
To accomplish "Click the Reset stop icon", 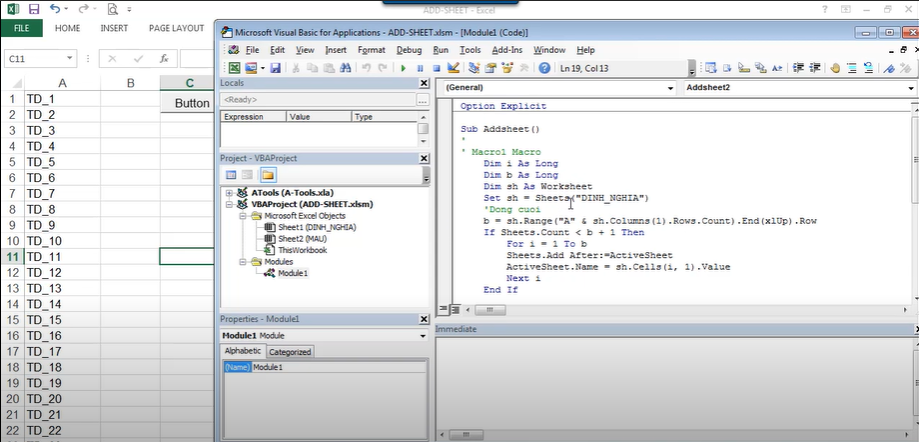I will coord(436,68).
